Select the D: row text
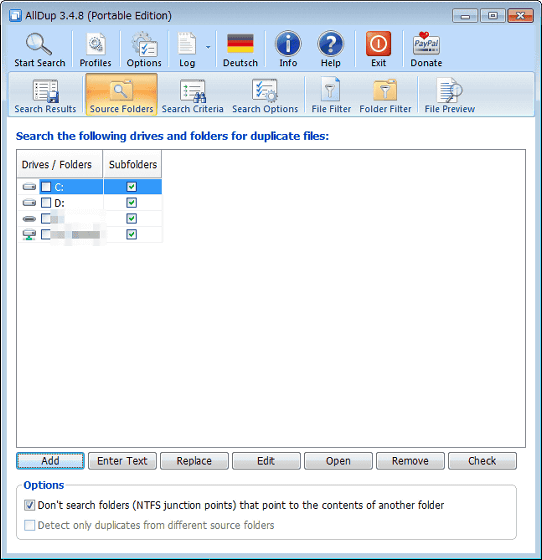 pos(59,203)
